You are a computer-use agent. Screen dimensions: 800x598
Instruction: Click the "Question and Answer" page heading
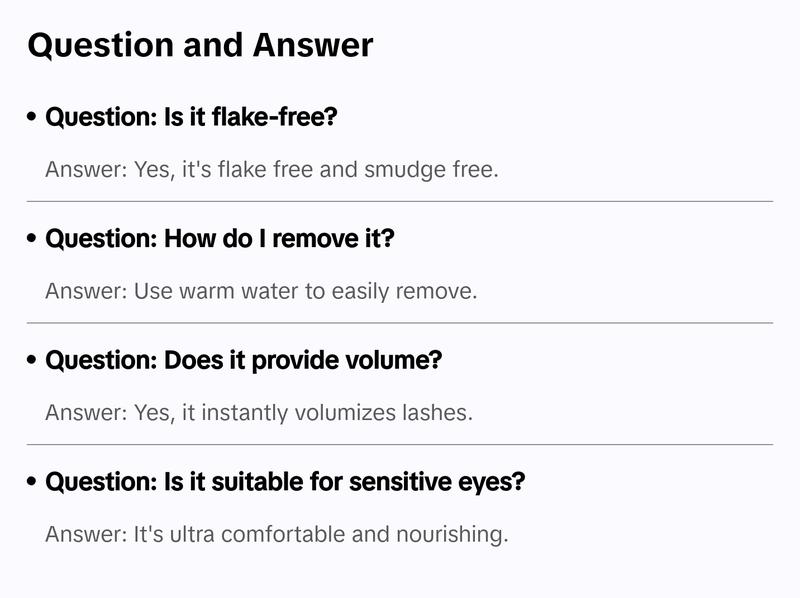pos(200,45)
